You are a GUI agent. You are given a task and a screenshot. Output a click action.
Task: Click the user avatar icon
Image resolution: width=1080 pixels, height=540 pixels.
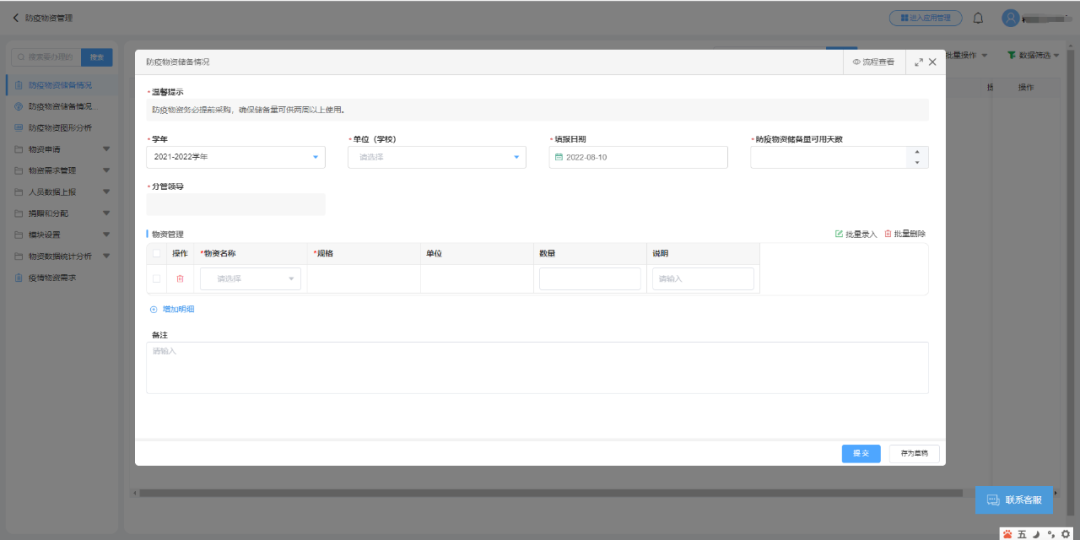coord(1011,18)
